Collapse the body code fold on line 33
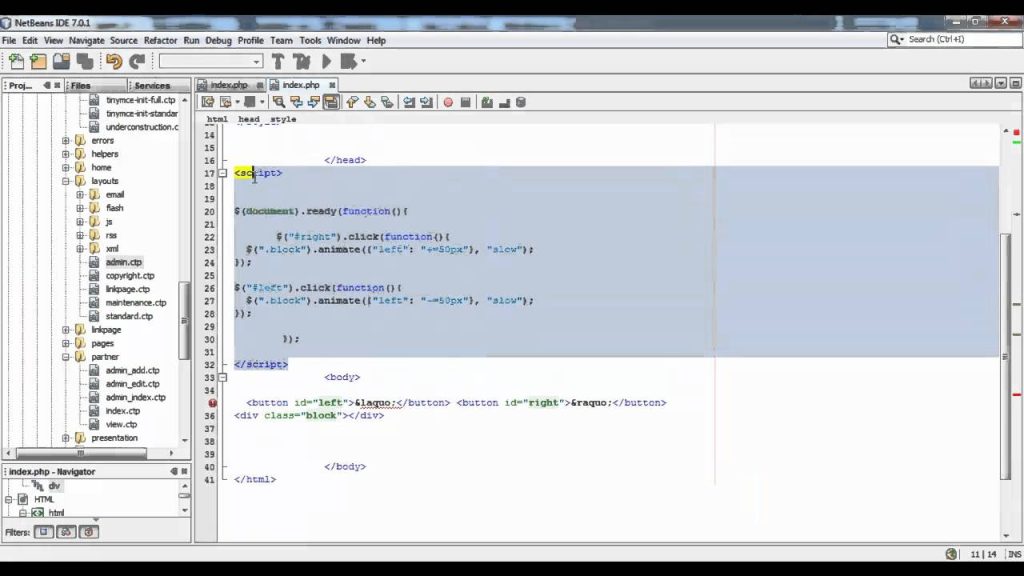 tap(222, 377)
